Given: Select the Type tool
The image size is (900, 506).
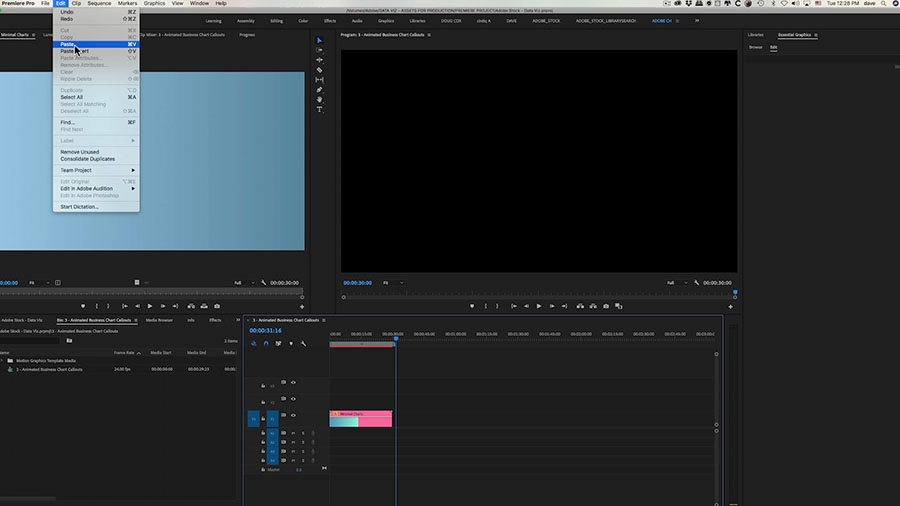Looking at the screenshot, I should (319, 109).
